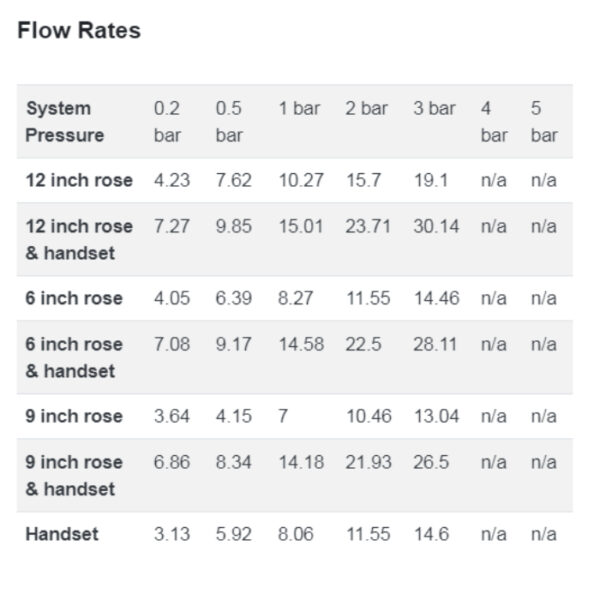The height and width of the screenshot is (600, 600).
Task: Click the 5 bar column header
Action: [x=544, y=122]
